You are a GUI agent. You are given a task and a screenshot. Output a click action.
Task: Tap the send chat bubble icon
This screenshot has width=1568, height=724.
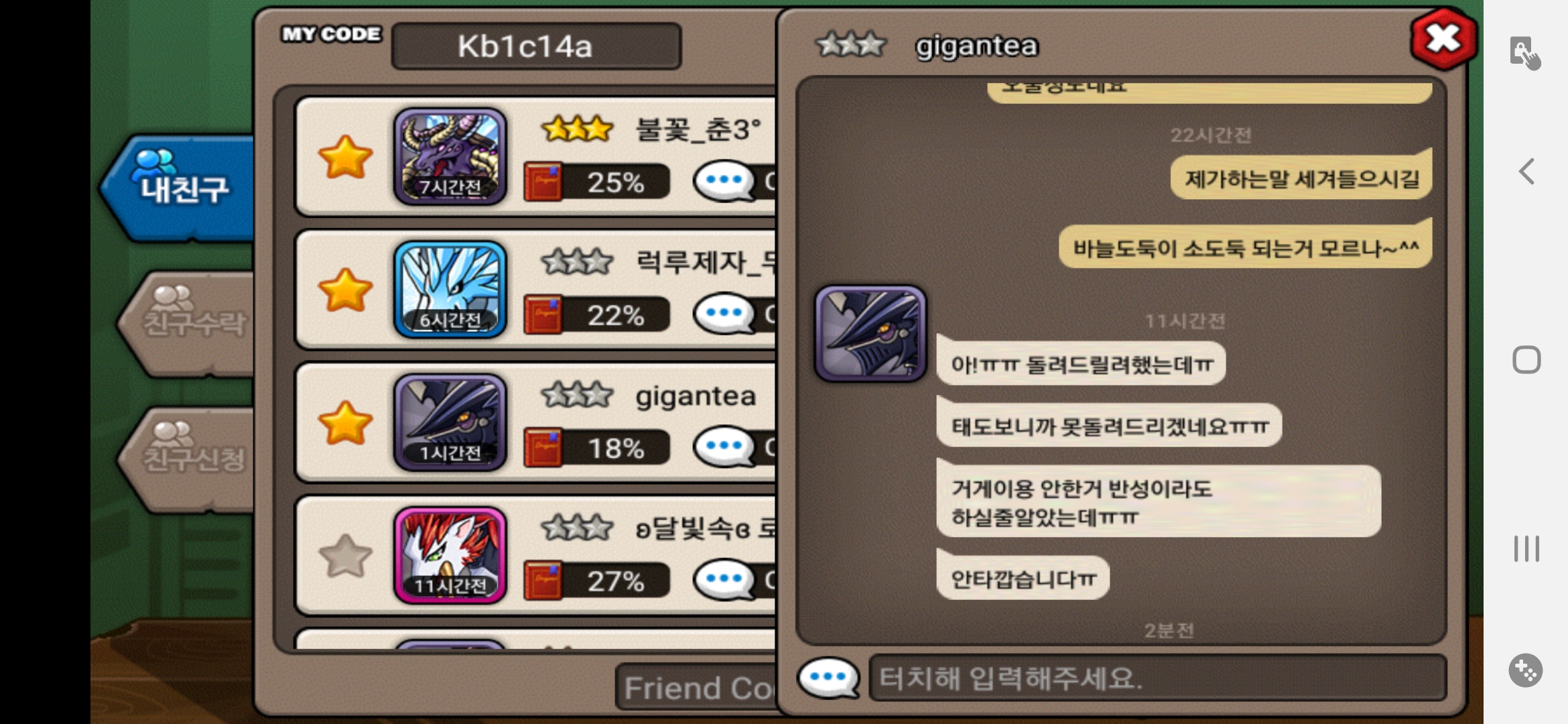(828, 678)
